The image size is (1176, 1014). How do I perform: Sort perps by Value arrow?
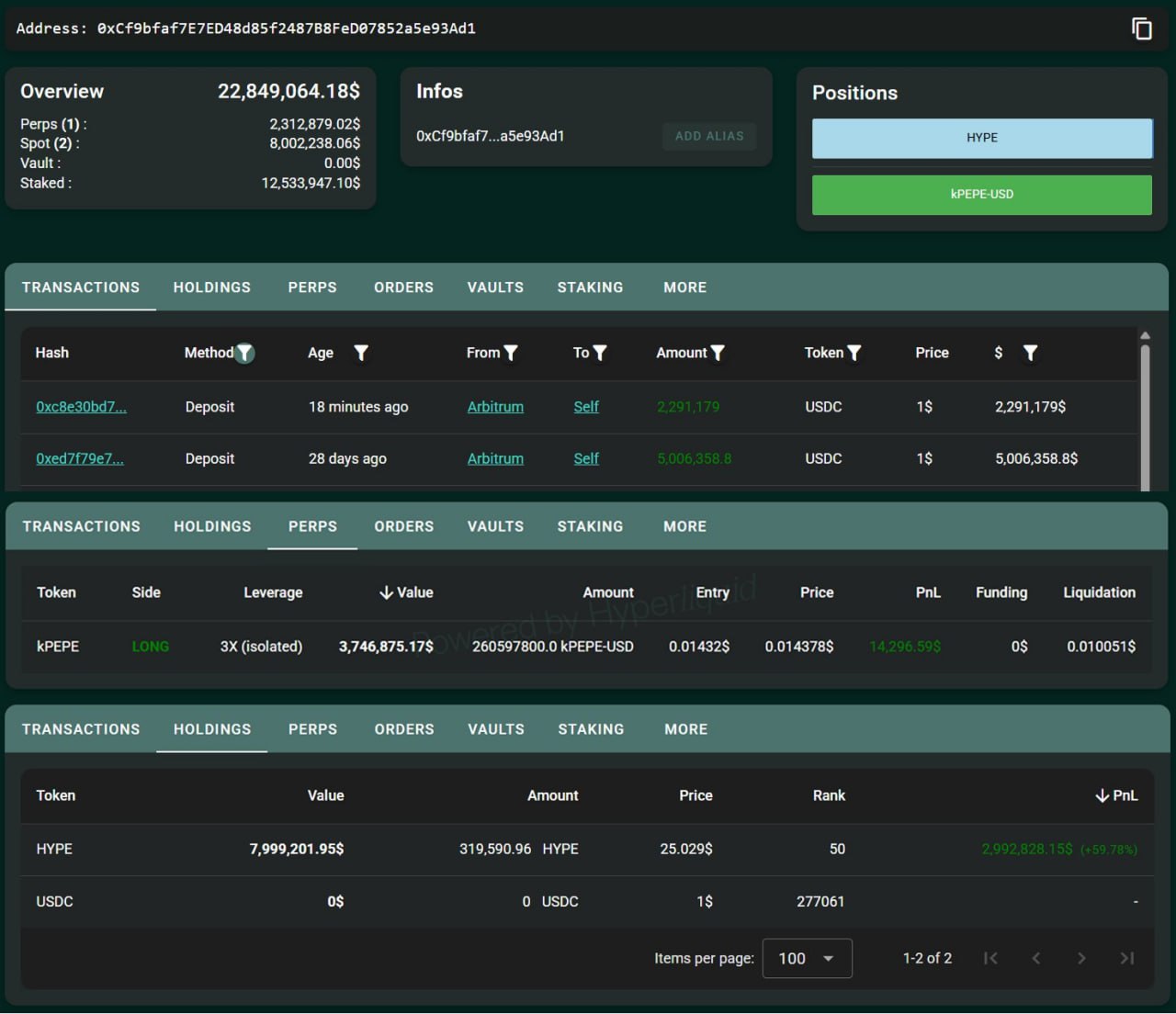click(x=386, y=592)
